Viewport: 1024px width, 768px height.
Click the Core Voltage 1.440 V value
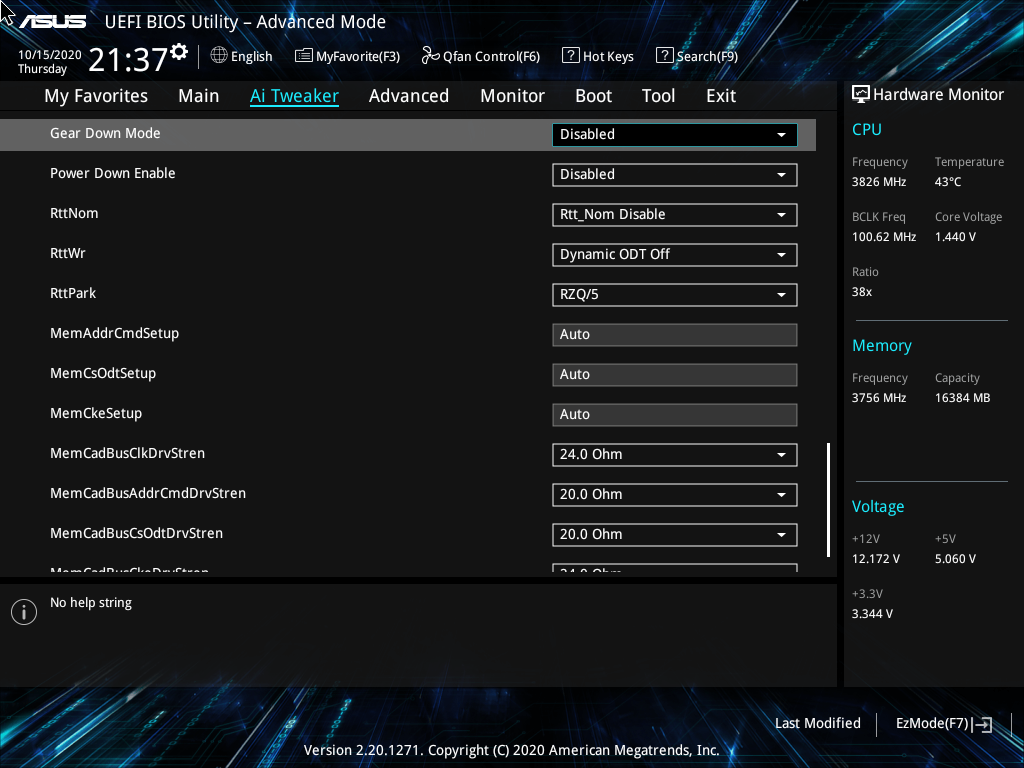pos(955,237)
